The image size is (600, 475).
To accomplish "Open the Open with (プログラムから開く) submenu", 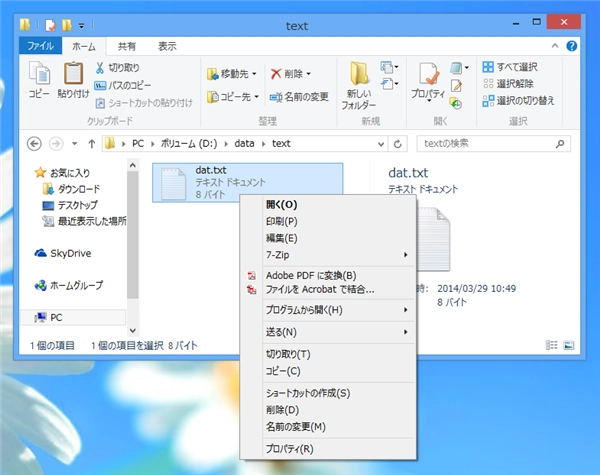I will point(330,310).
